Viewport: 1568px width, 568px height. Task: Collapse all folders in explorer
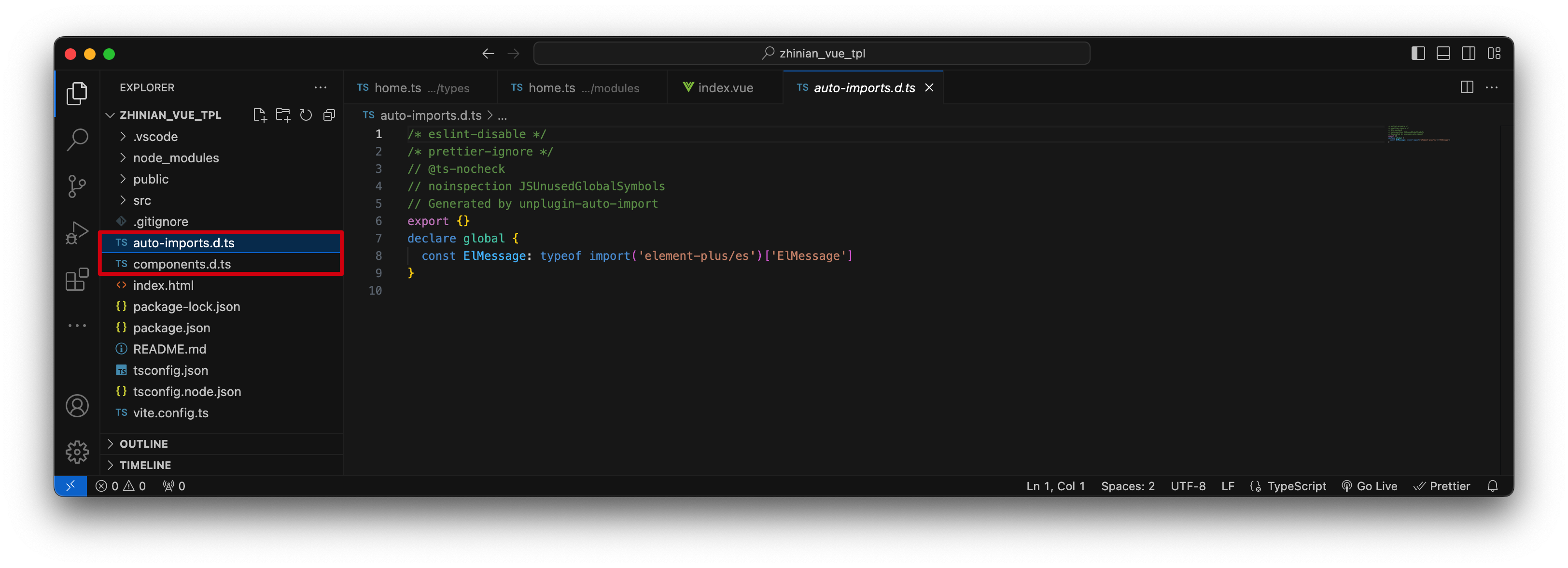(329, 115)
